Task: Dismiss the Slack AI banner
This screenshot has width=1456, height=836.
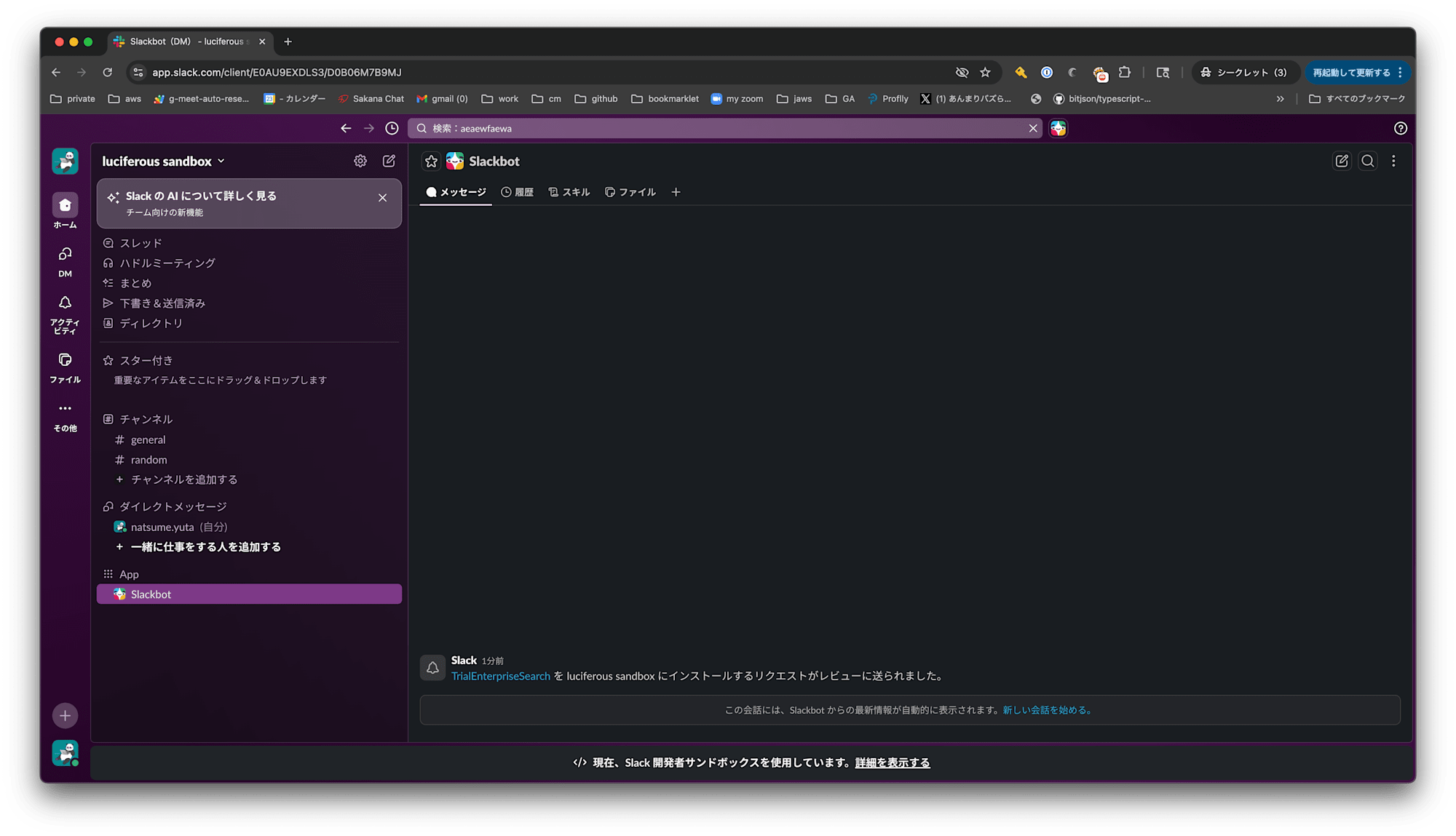Action: point(383,198)
